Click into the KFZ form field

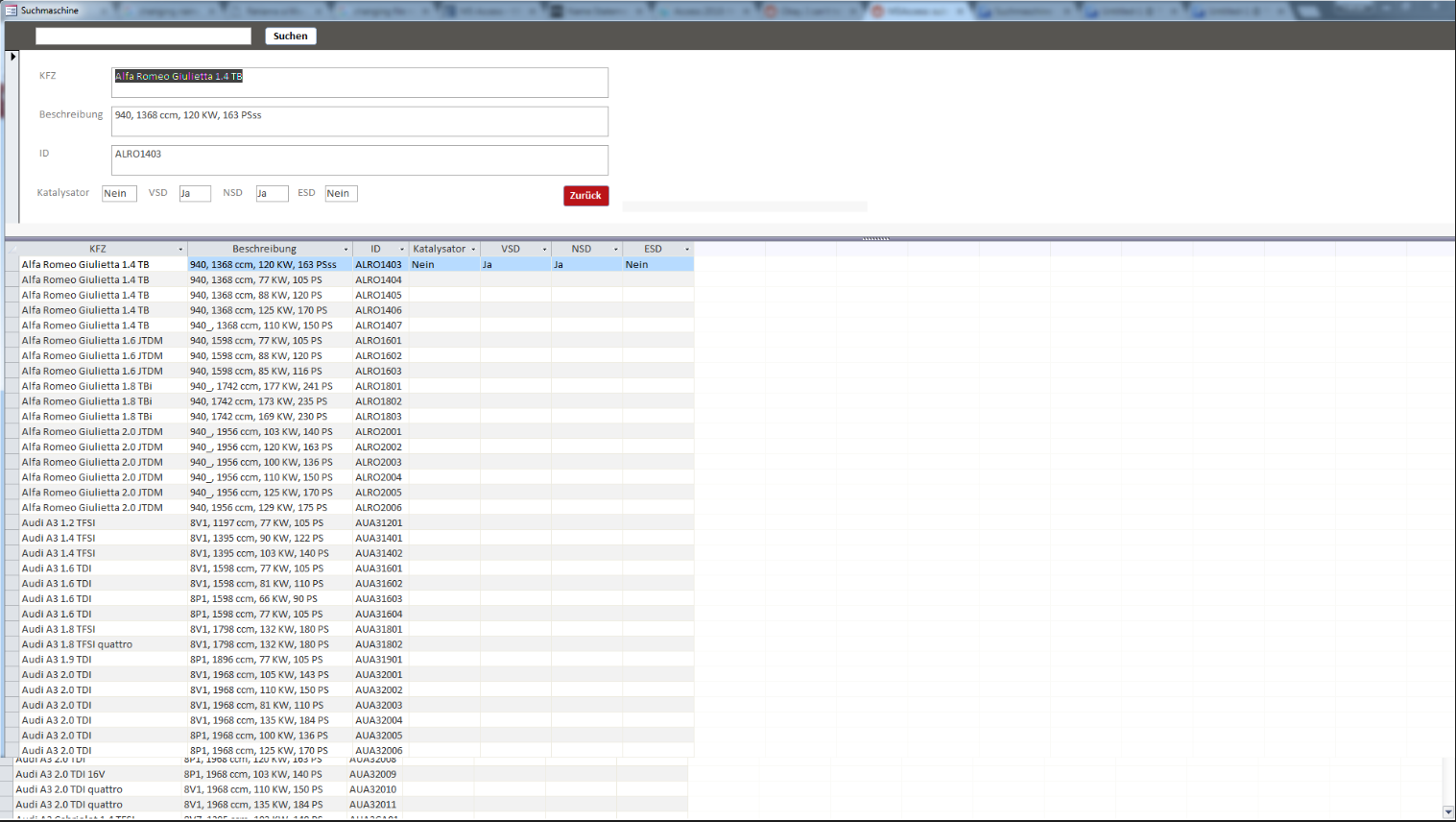point(360,83)
